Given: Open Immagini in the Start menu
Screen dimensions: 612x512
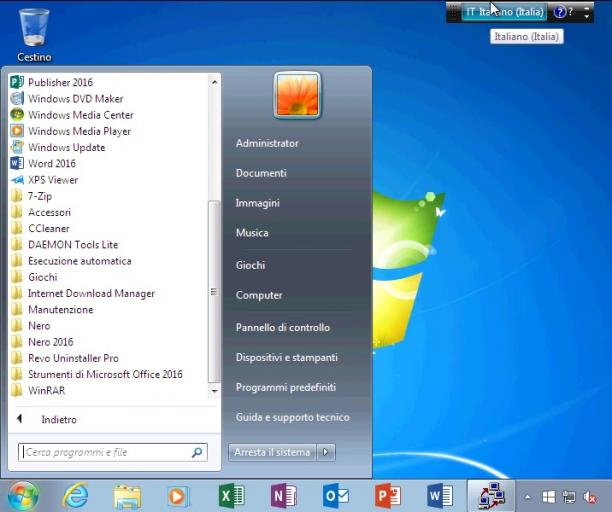Looking at the screenshot, I should pos(258,203).
